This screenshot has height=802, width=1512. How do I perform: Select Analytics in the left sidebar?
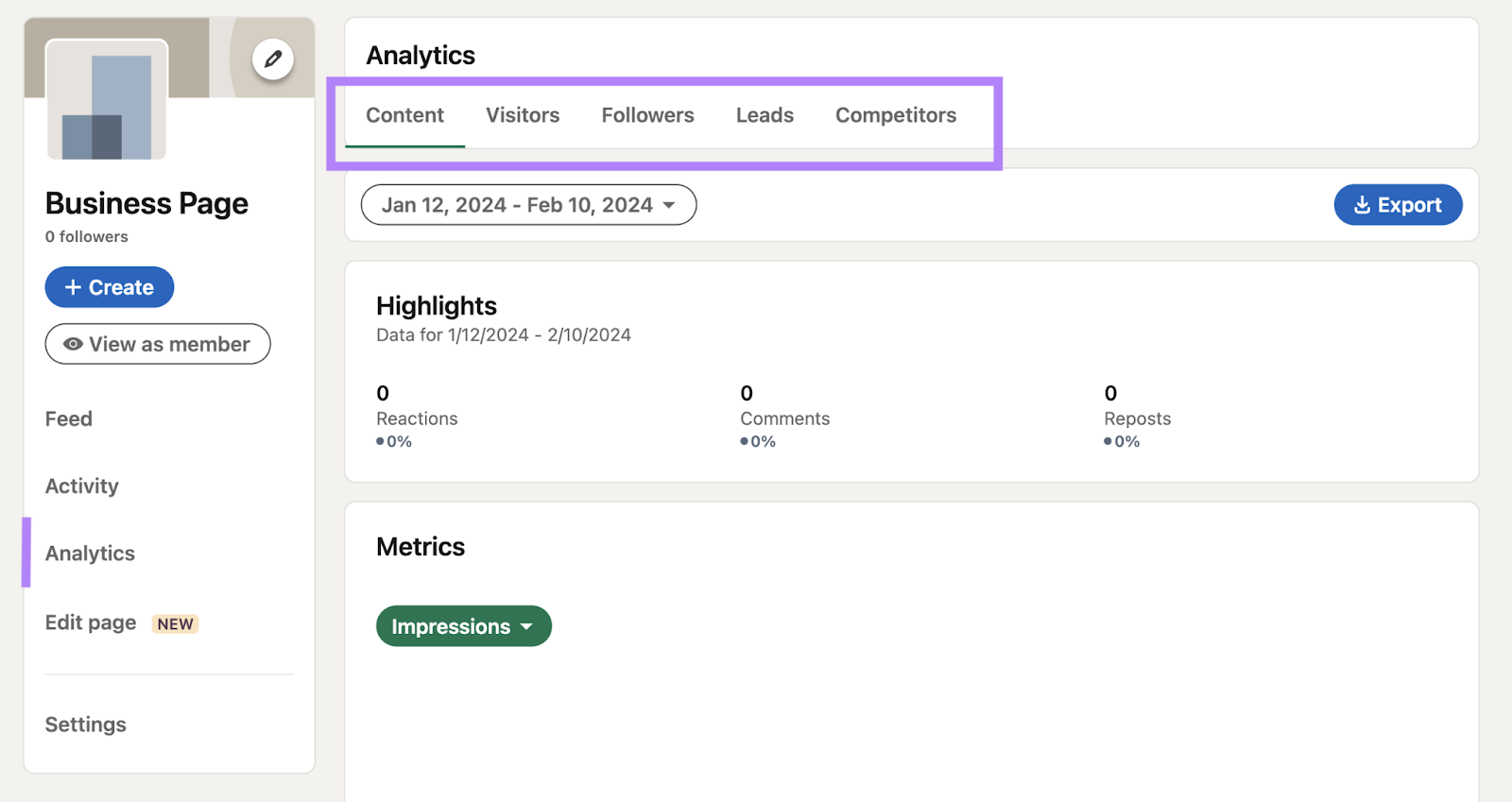pos(90,554)
